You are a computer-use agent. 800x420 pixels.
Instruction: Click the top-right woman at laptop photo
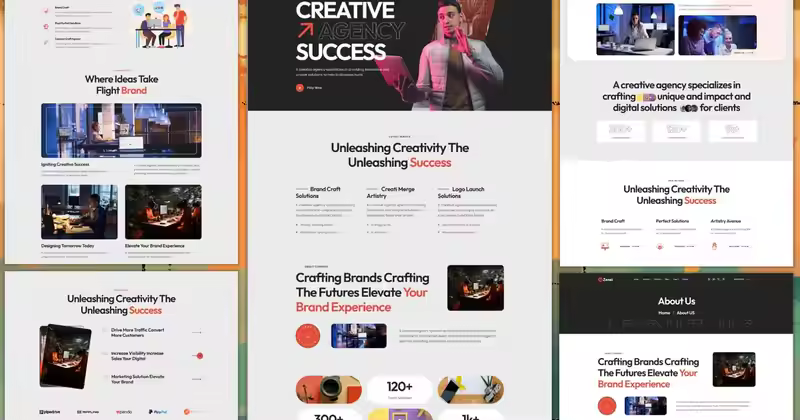[635, 29]
